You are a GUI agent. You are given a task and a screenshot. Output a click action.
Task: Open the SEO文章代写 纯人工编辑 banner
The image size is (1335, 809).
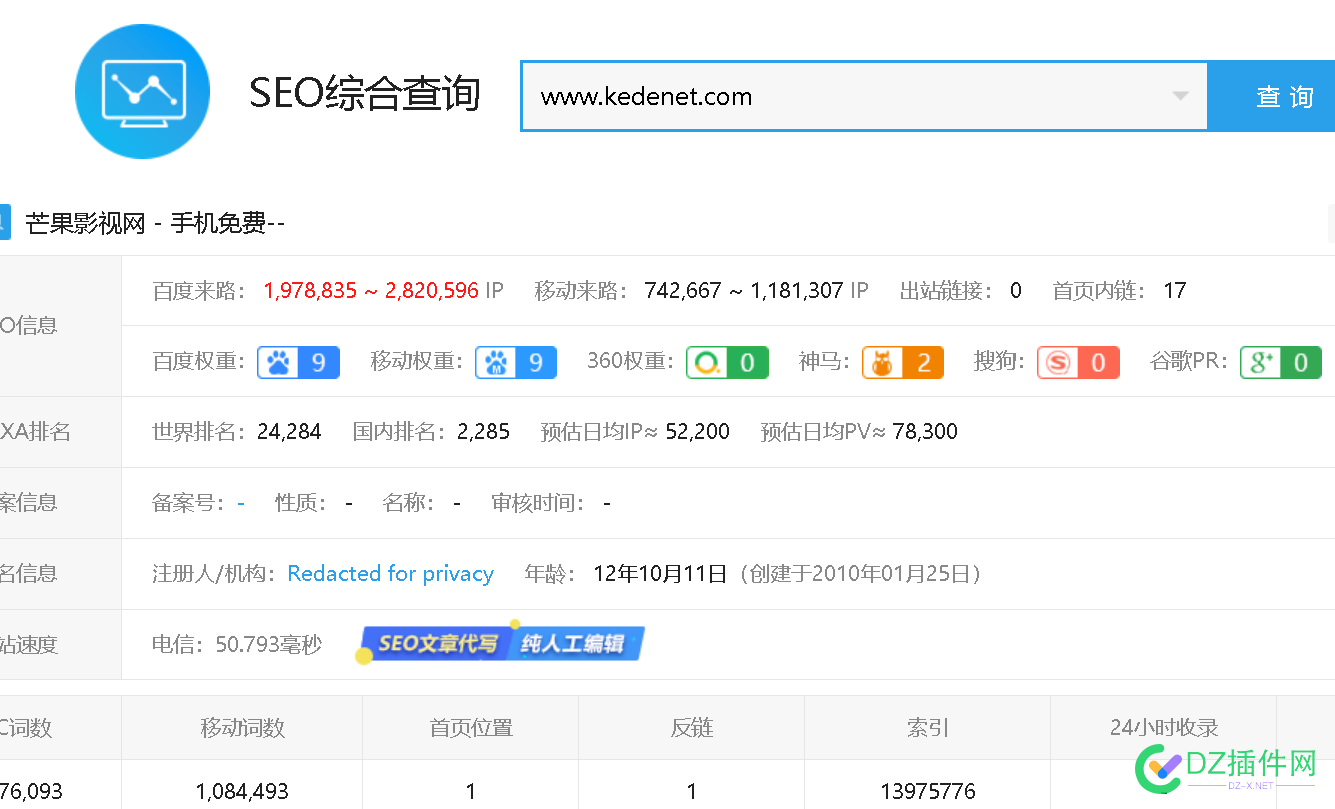[x=501, y=644]
